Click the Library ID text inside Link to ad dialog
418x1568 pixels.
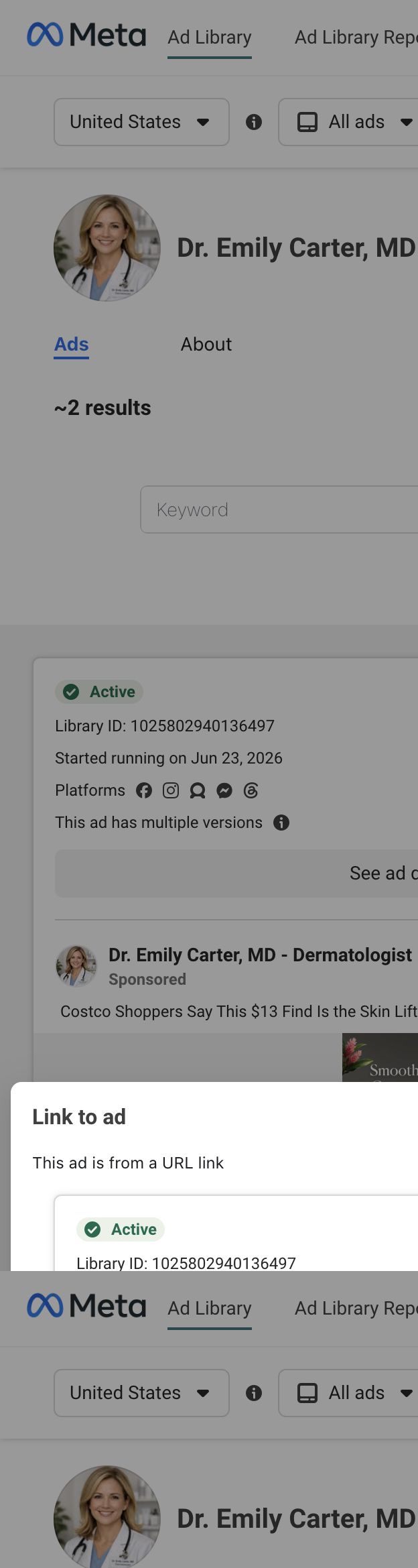186,1263
